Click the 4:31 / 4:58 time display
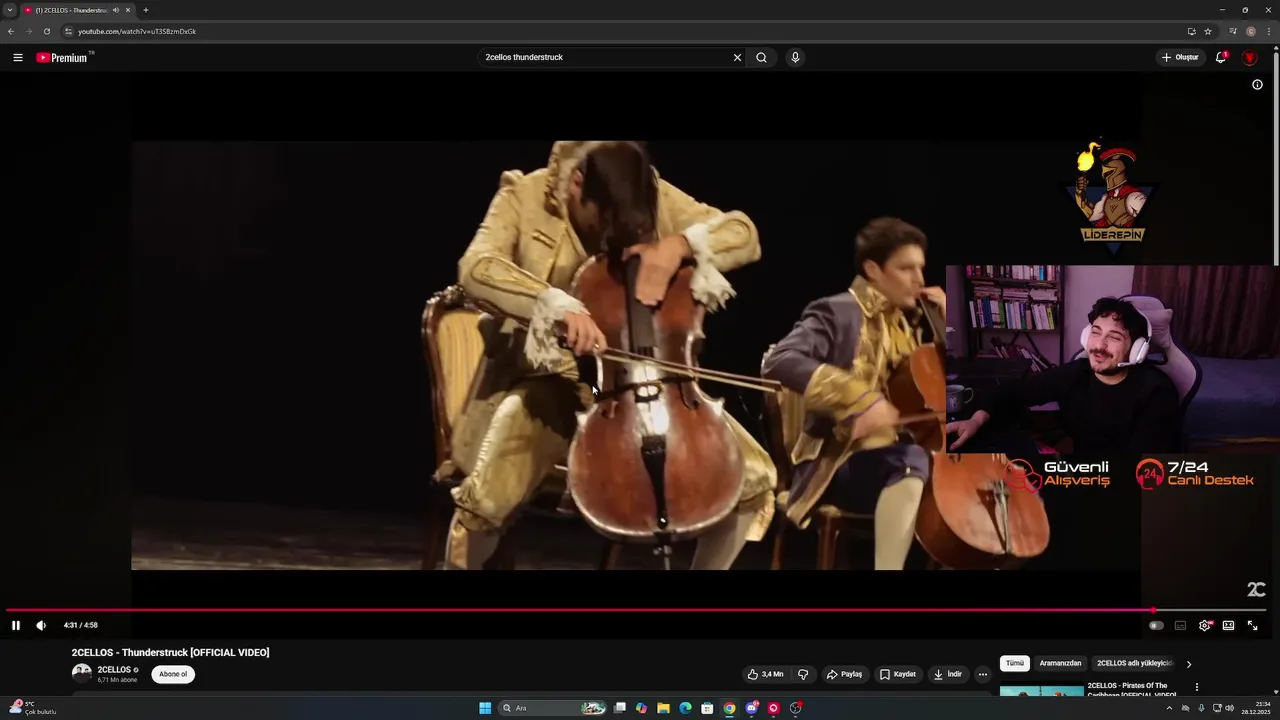 tap(81, 625)
